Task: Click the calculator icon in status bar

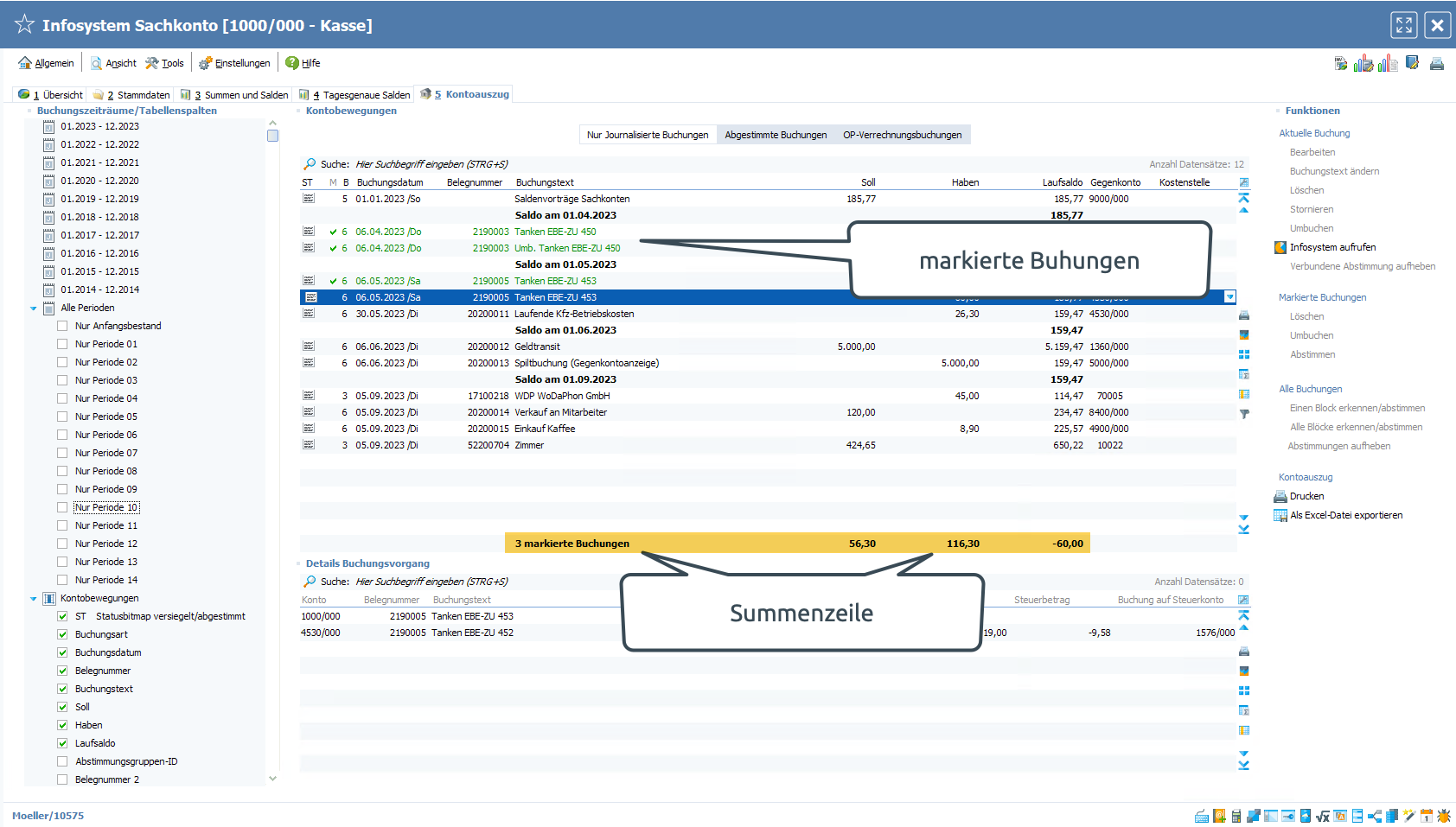Action: (x=1236, y=816)
